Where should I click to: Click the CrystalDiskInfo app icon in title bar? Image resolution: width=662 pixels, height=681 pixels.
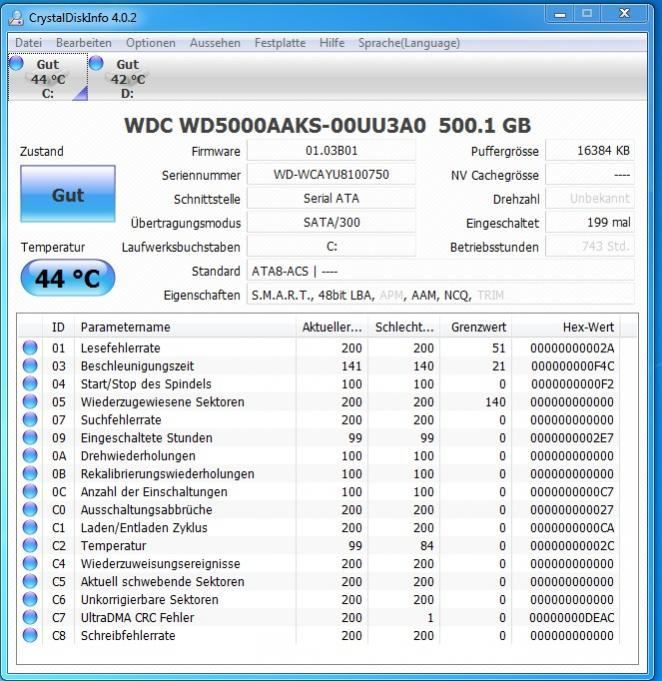click(x=17, y=18)
